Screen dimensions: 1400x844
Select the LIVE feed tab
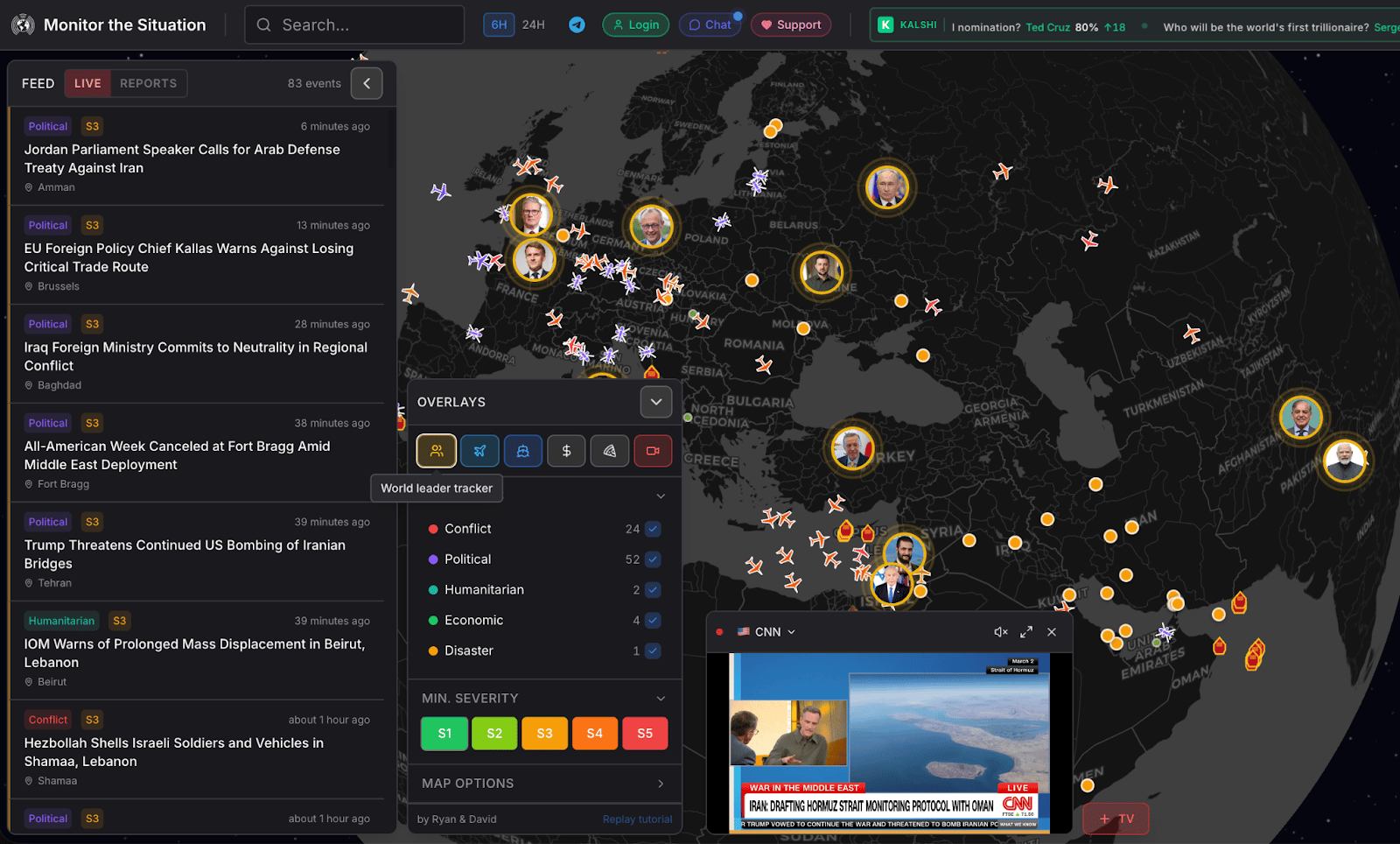pos(87,82)
